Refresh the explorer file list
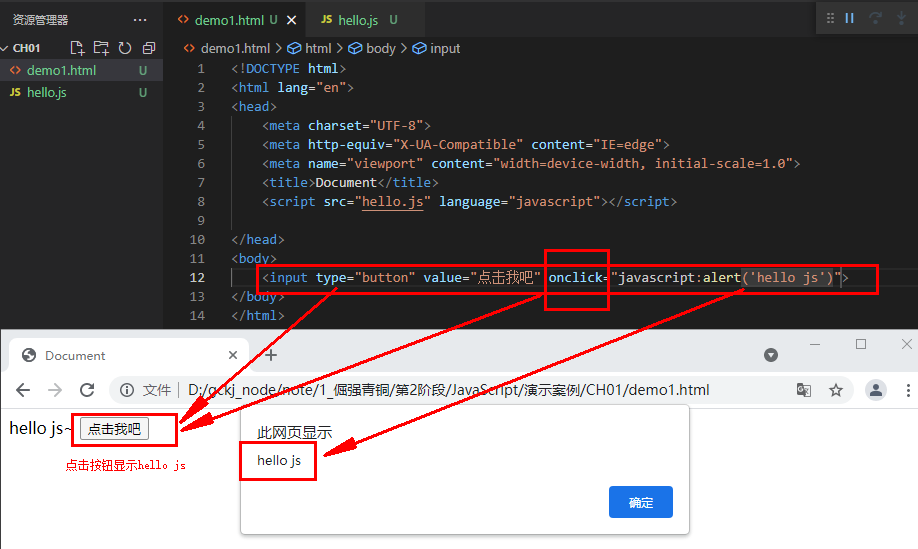The height and width of the screenshot is (549, 918). (125, 48)
